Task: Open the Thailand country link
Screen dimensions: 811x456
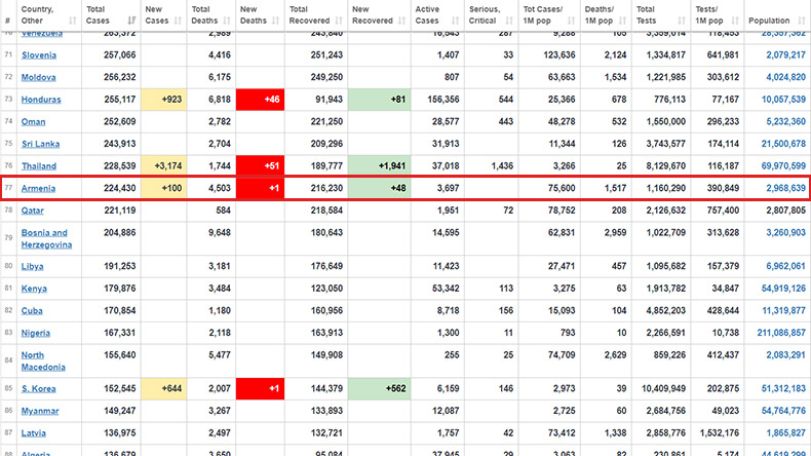Action: [x=39, y=166]
